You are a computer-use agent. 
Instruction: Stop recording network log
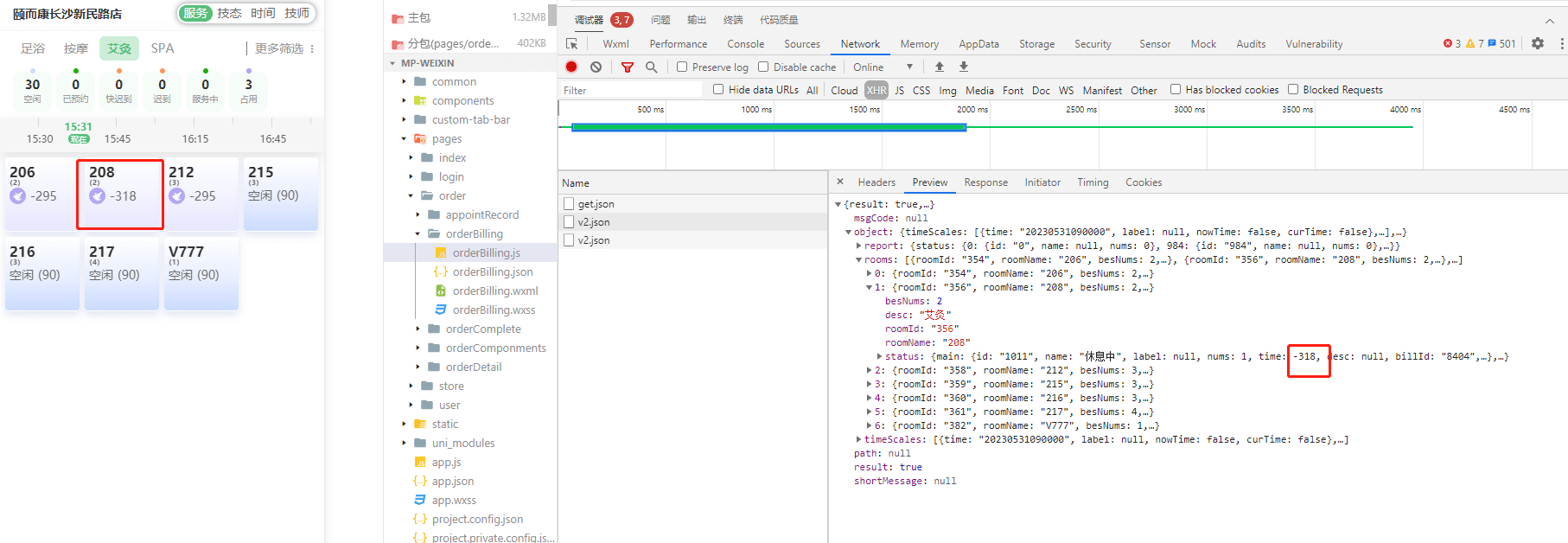571,67
